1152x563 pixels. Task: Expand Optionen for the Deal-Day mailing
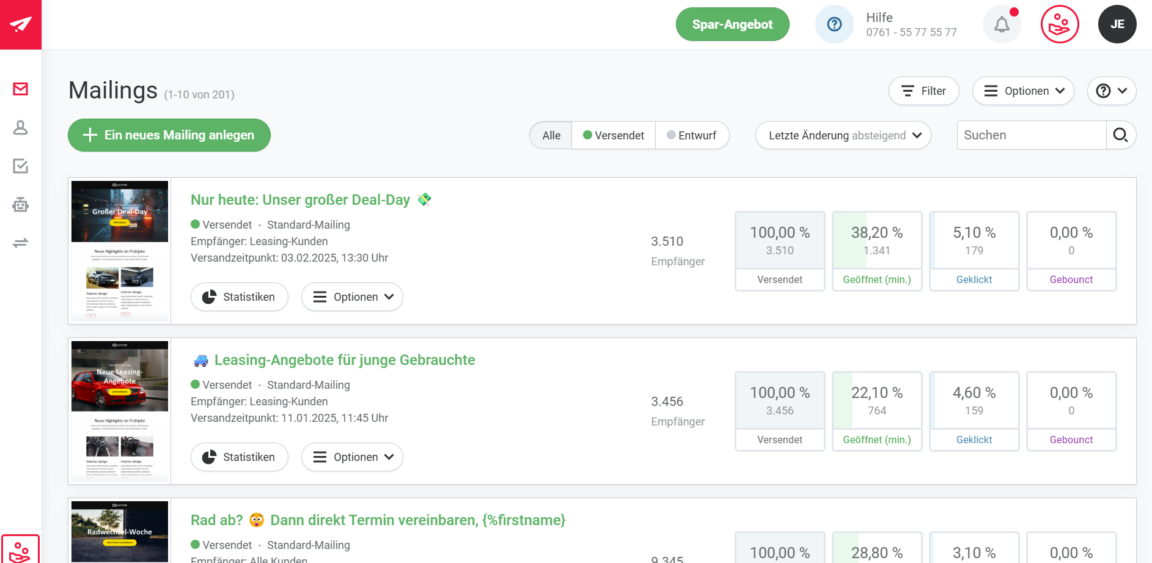(352, 297)
